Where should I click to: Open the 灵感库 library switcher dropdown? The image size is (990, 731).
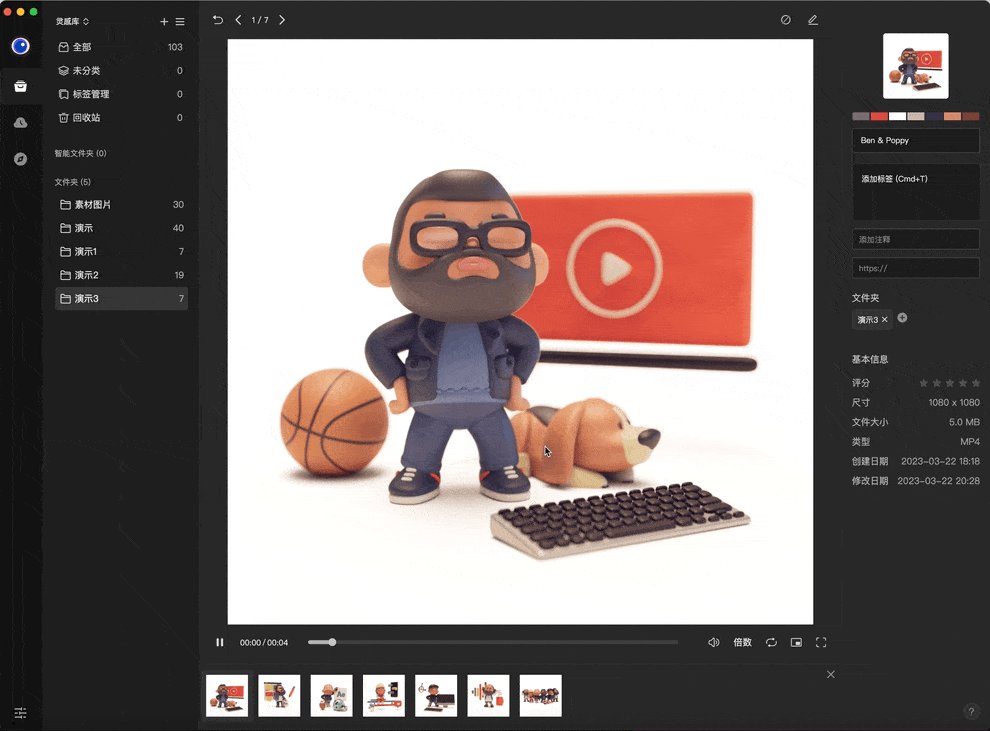[72, 21]
